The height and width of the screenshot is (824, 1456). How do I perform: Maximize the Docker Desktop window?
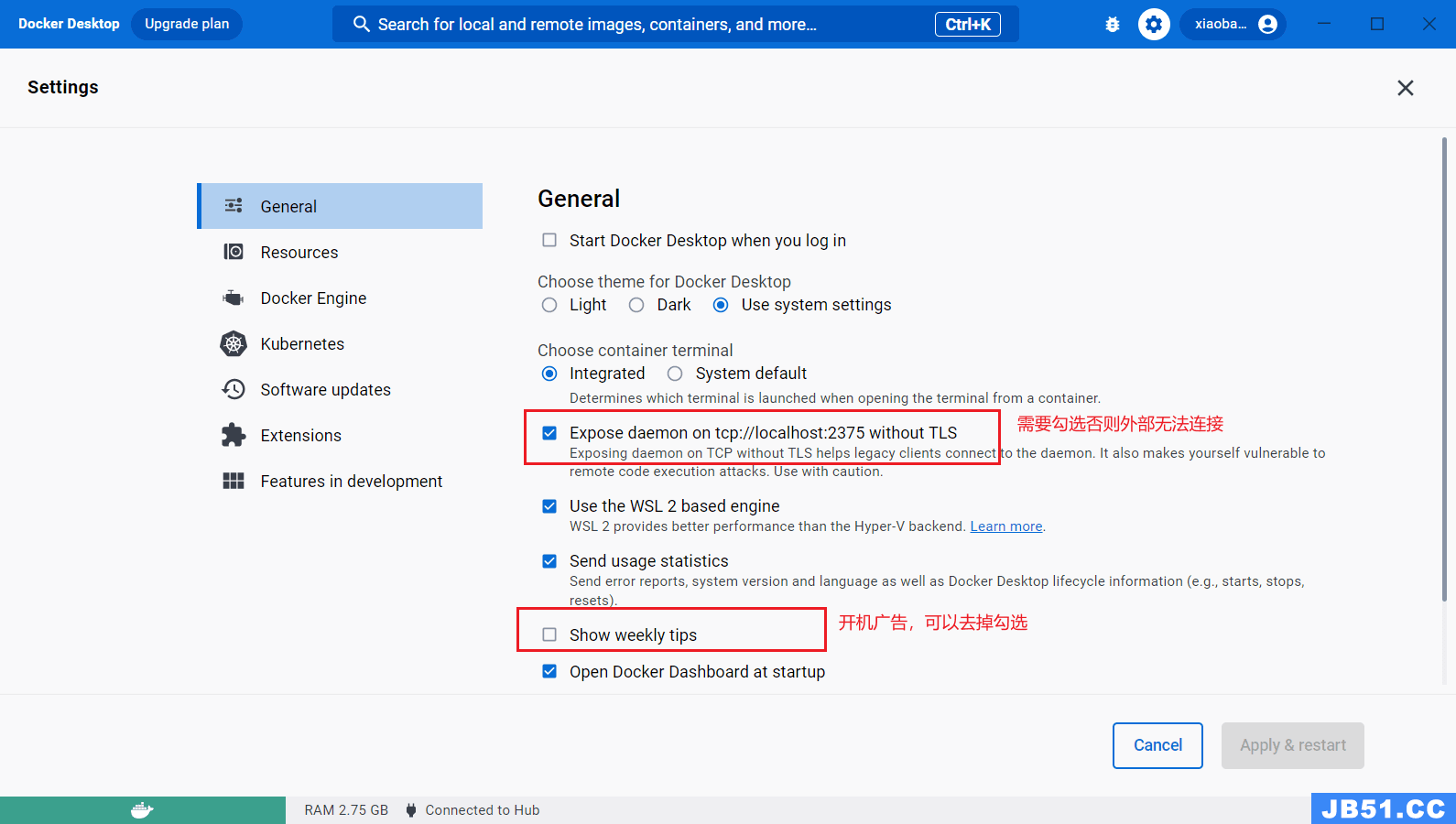click(x=1377, y=24)
